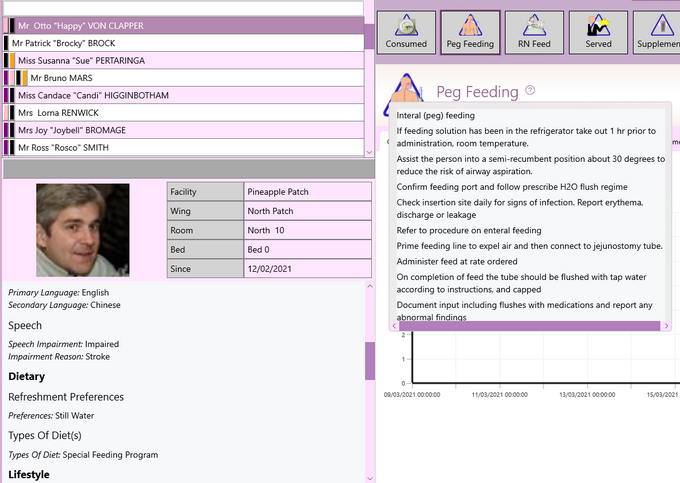This screenshot has width=680, height=483.
Task: Click the profile details scrollbar thumb
Action: point(370,361)
